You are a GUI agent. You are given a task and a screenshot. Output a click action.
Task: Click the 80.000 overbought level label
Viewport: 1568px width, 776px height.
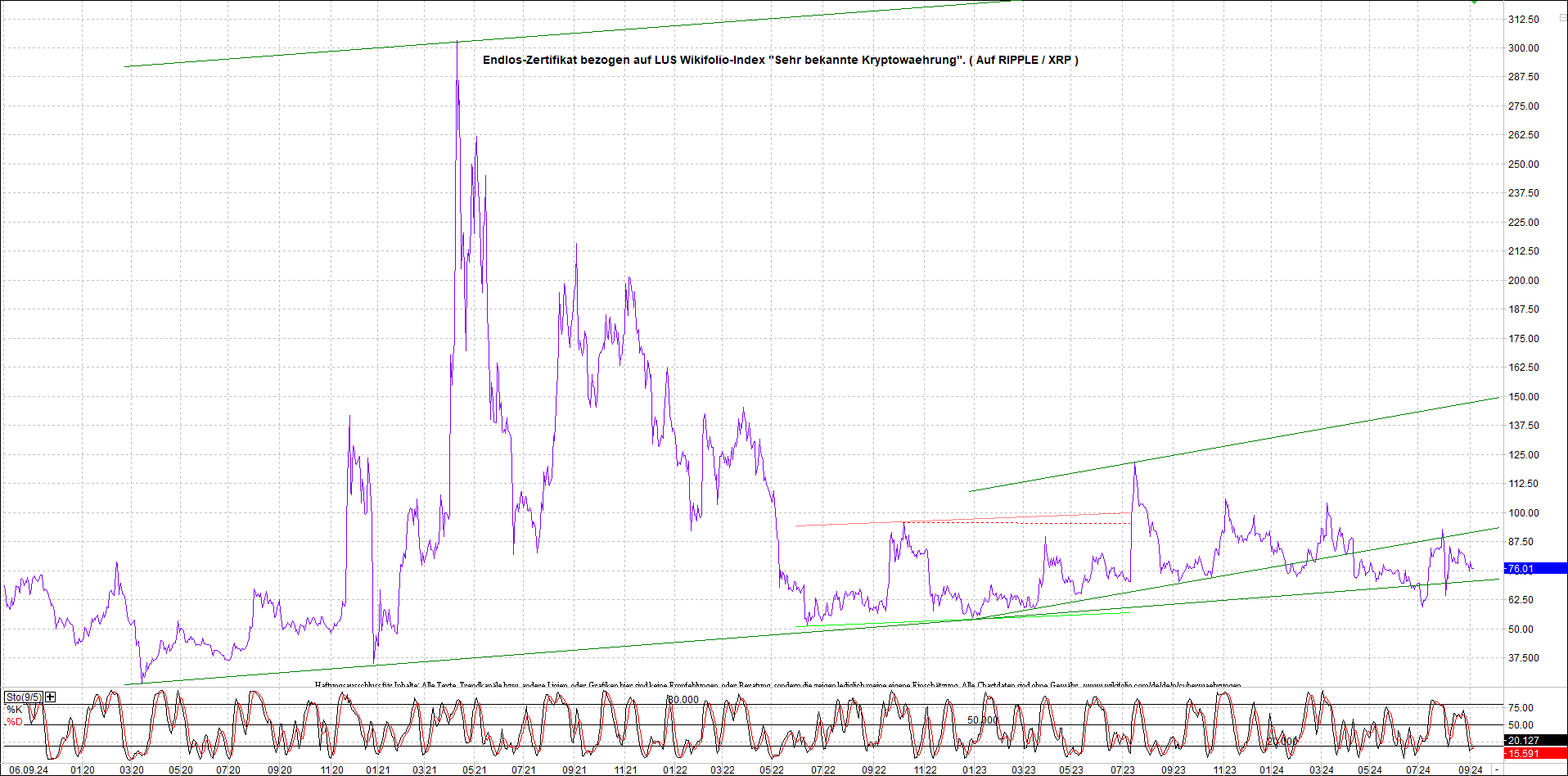click(x=683, y=699)
